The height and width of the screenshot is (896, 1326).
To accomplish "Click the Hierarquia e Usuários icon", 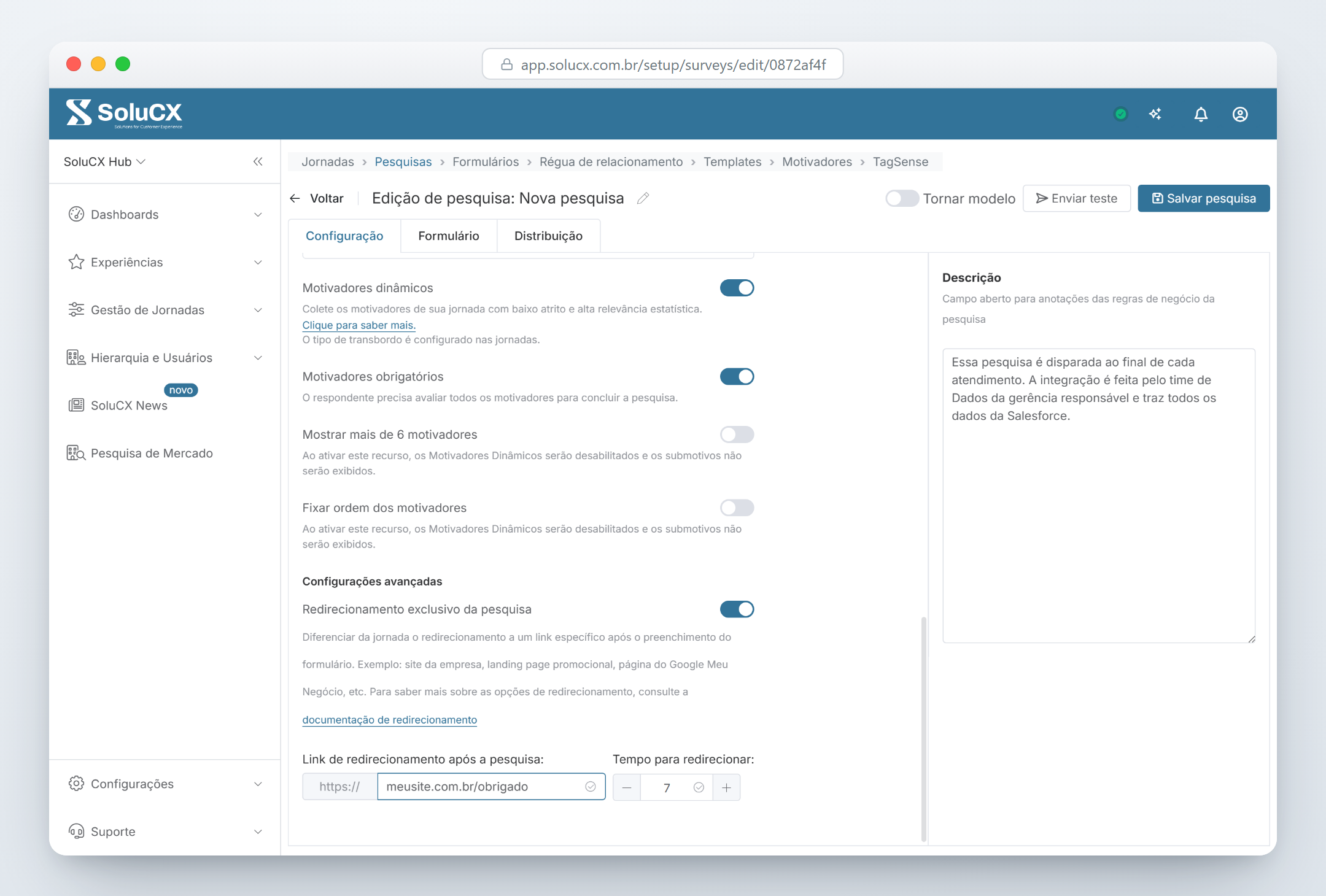I will 76,358.
